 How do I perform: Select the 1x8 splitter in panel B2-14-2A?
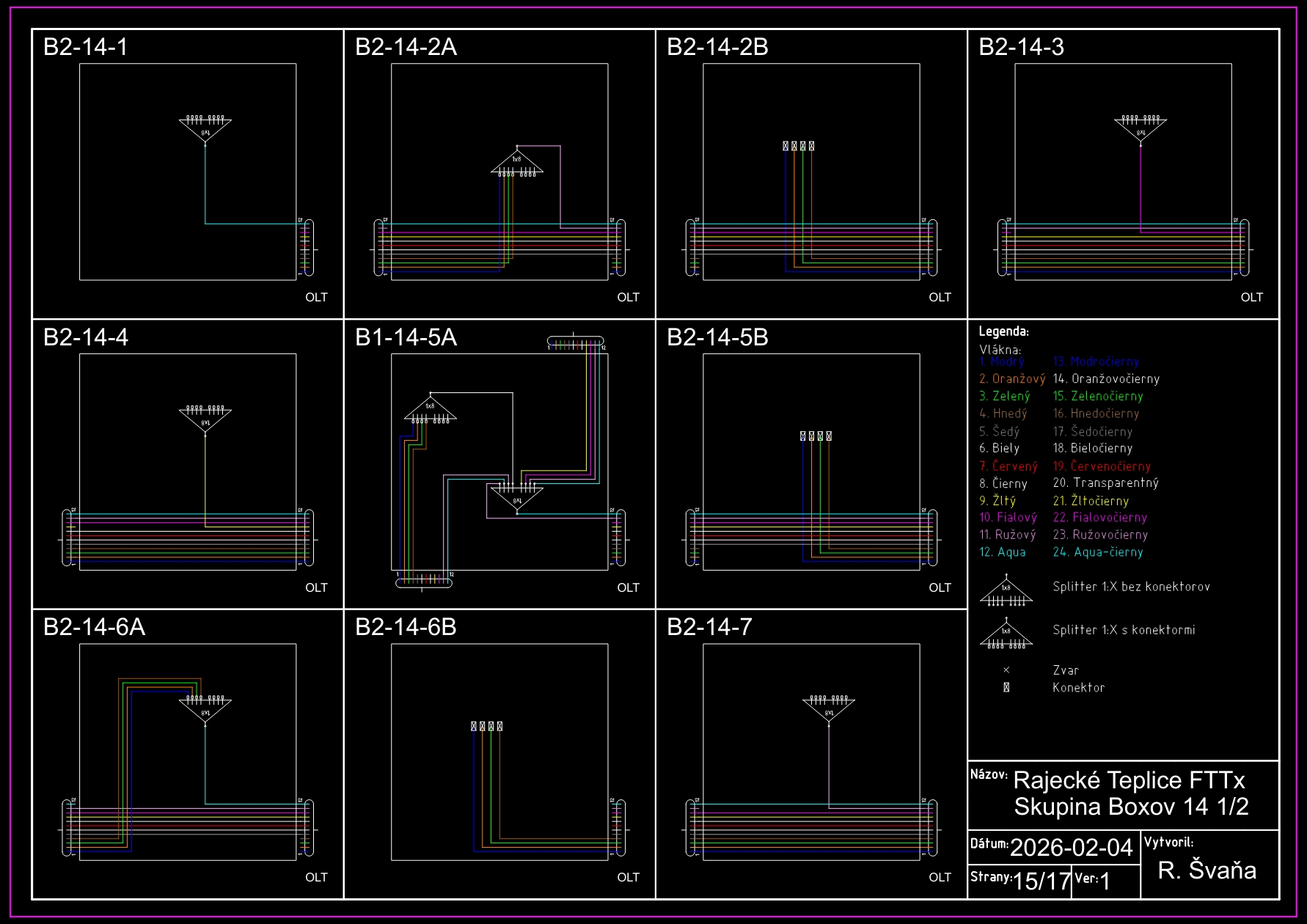(x=517, y=164)
